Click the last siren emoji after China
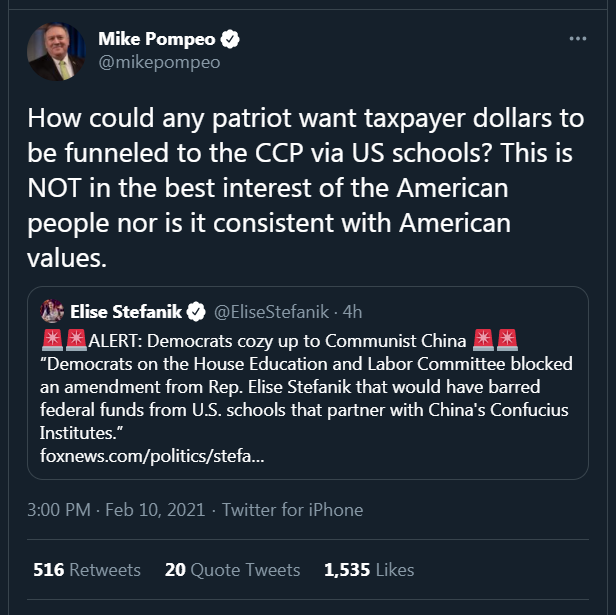This screenshot has height=615, width=616. pyautogui.click(x=507, y=340)
